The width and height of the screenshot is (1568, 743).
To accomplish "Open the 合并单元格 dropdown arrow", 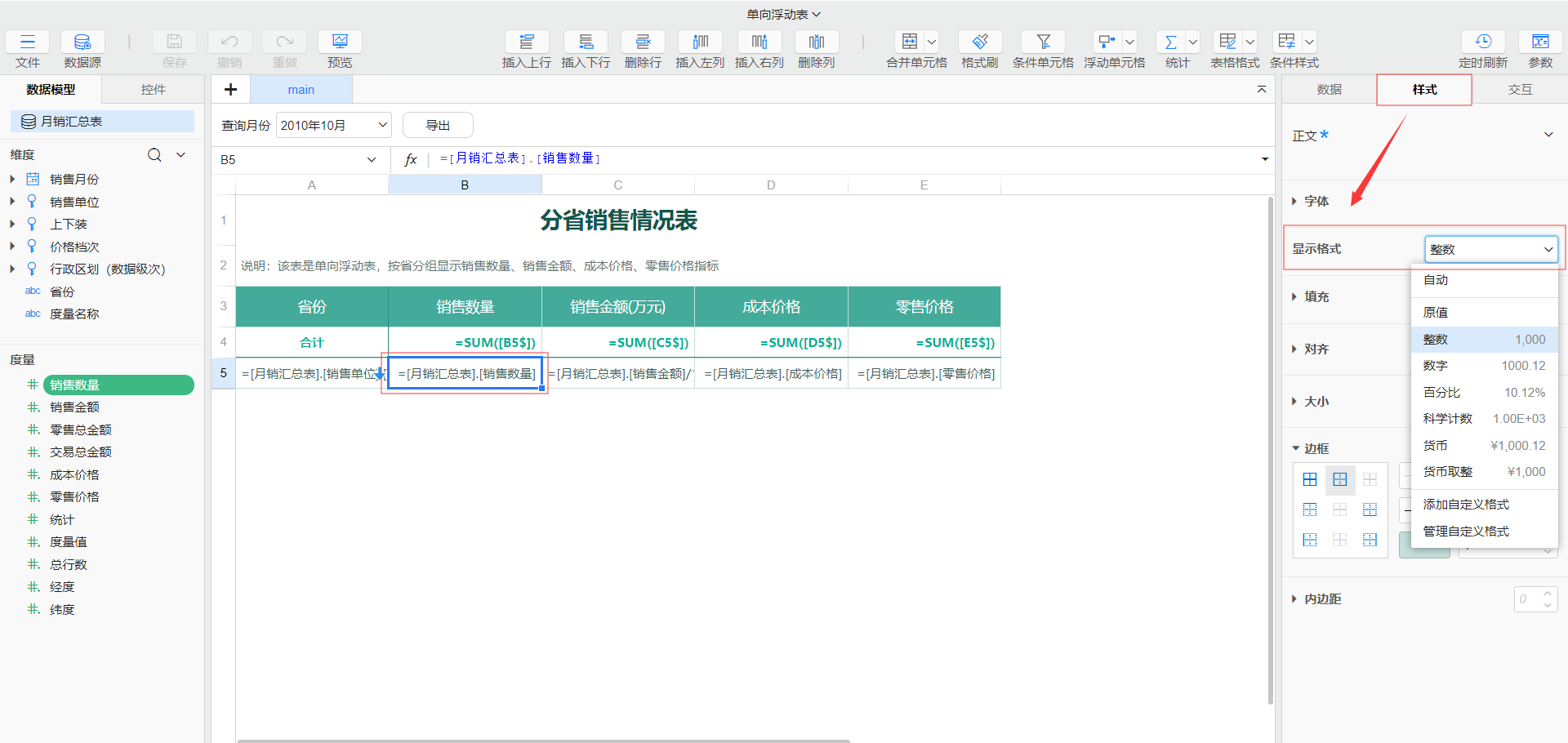I will tap(932, 42).
